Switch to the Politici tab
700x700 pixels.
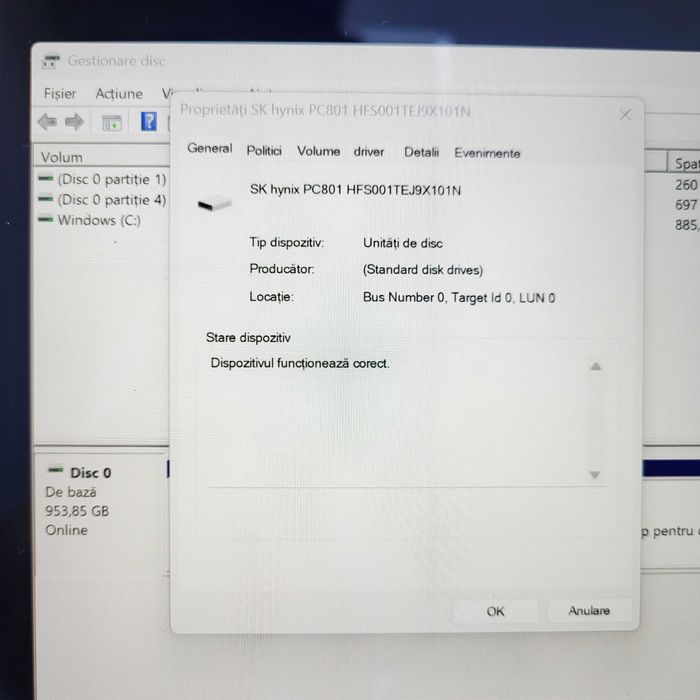click(264, 151)
